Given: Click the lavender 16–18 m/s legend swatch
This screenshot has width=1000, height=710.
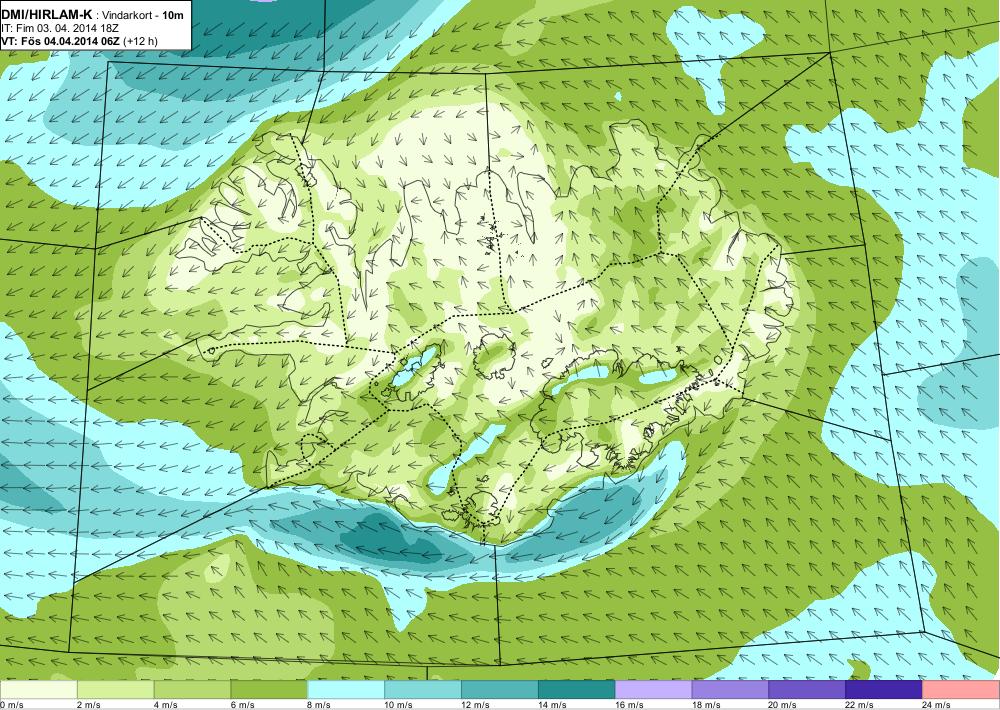Looking at the screenshot, I should click(x=653, y=690).
